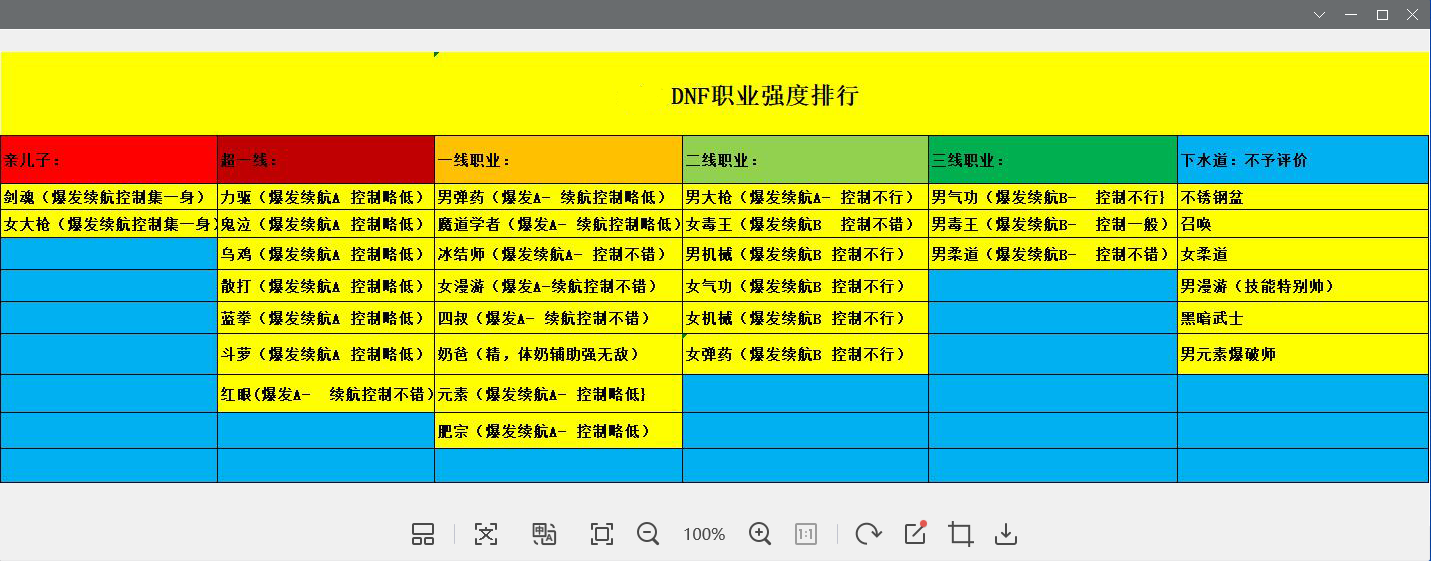Viewport: 1431px width, 561px height.
Task: Click the cell starting with '女漫游'
Action: [x=558, y=286]
